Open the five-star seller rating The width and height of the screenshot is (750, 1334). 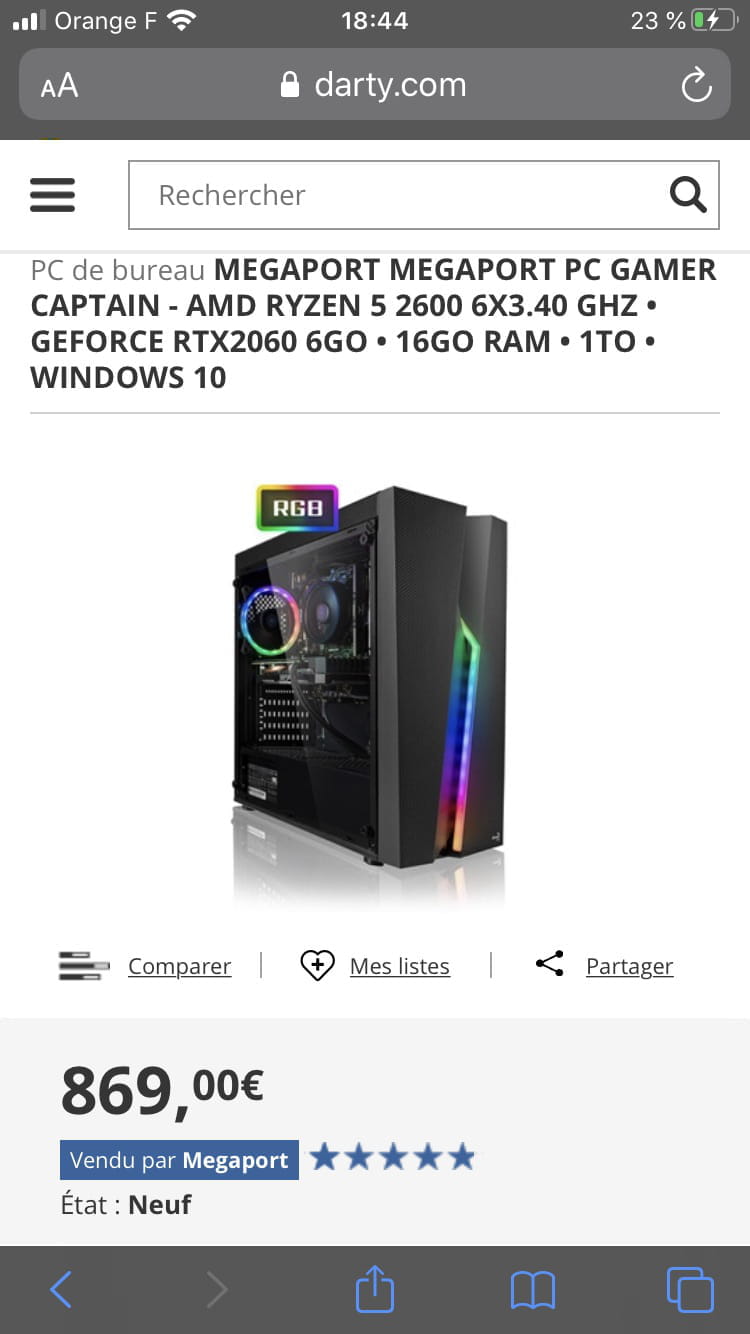click(x=392, y=1158)
